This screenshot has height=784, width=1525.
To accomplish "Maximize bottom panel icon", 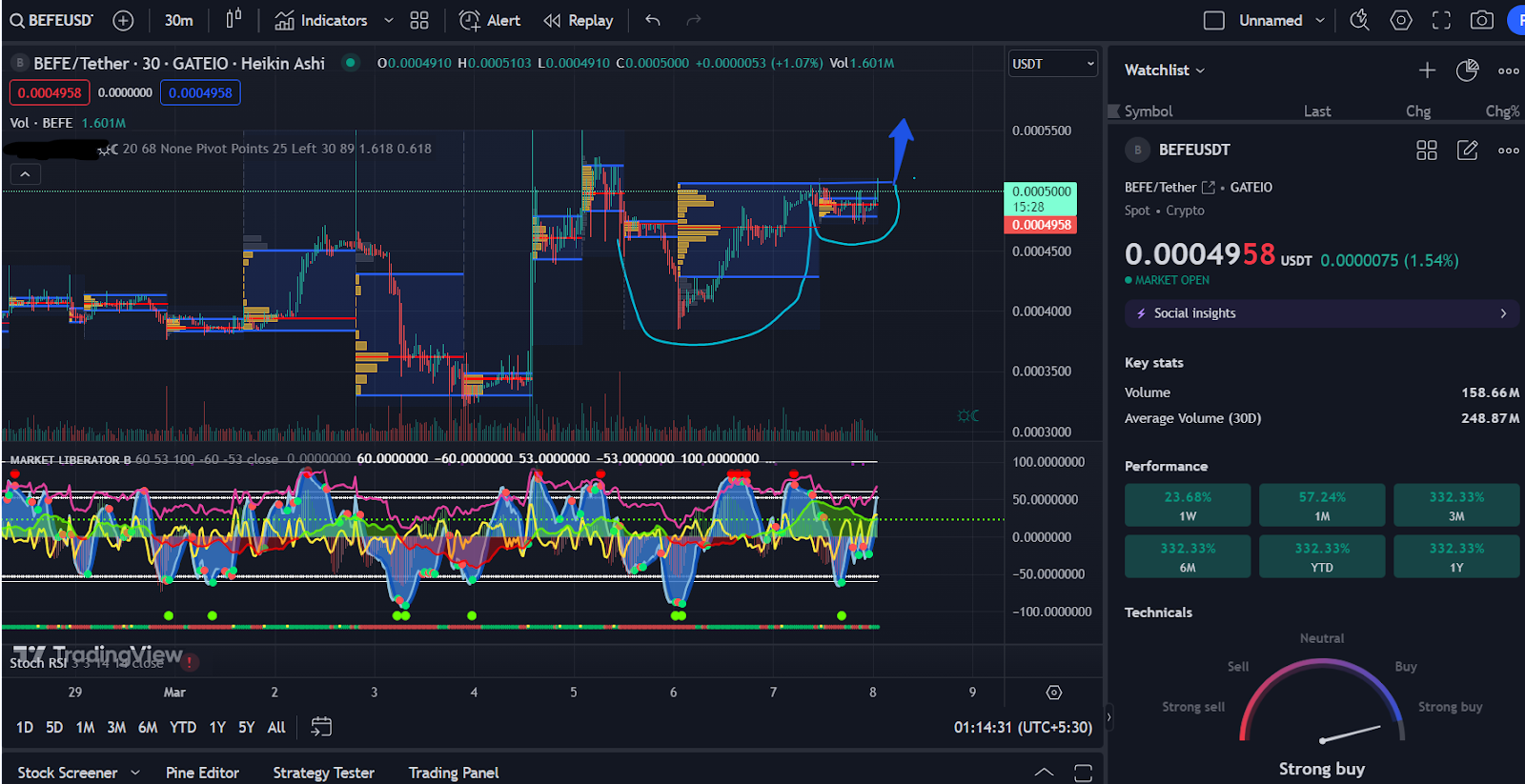I will [x=1084, y=773].
